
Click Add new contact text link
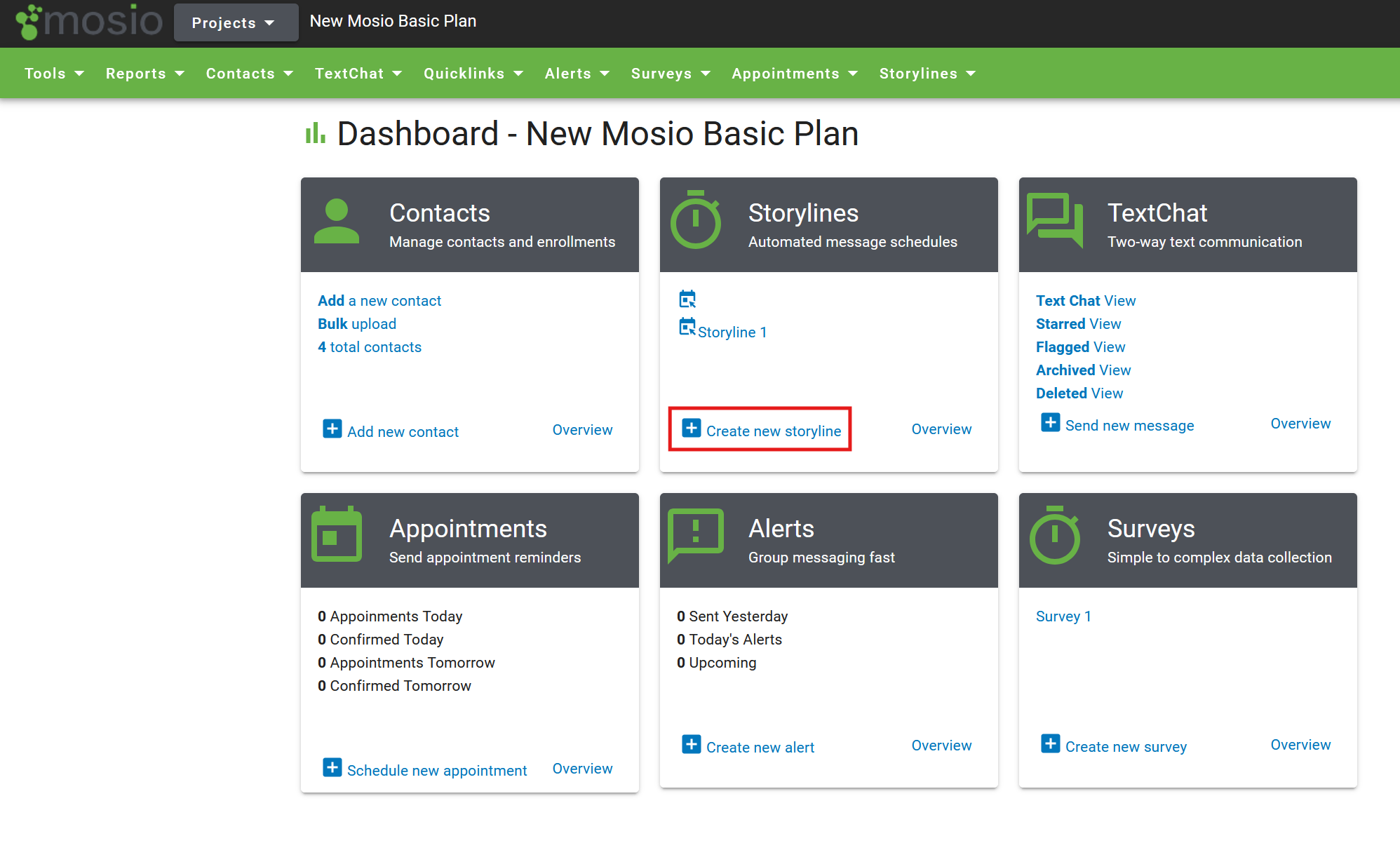point(403,432)
